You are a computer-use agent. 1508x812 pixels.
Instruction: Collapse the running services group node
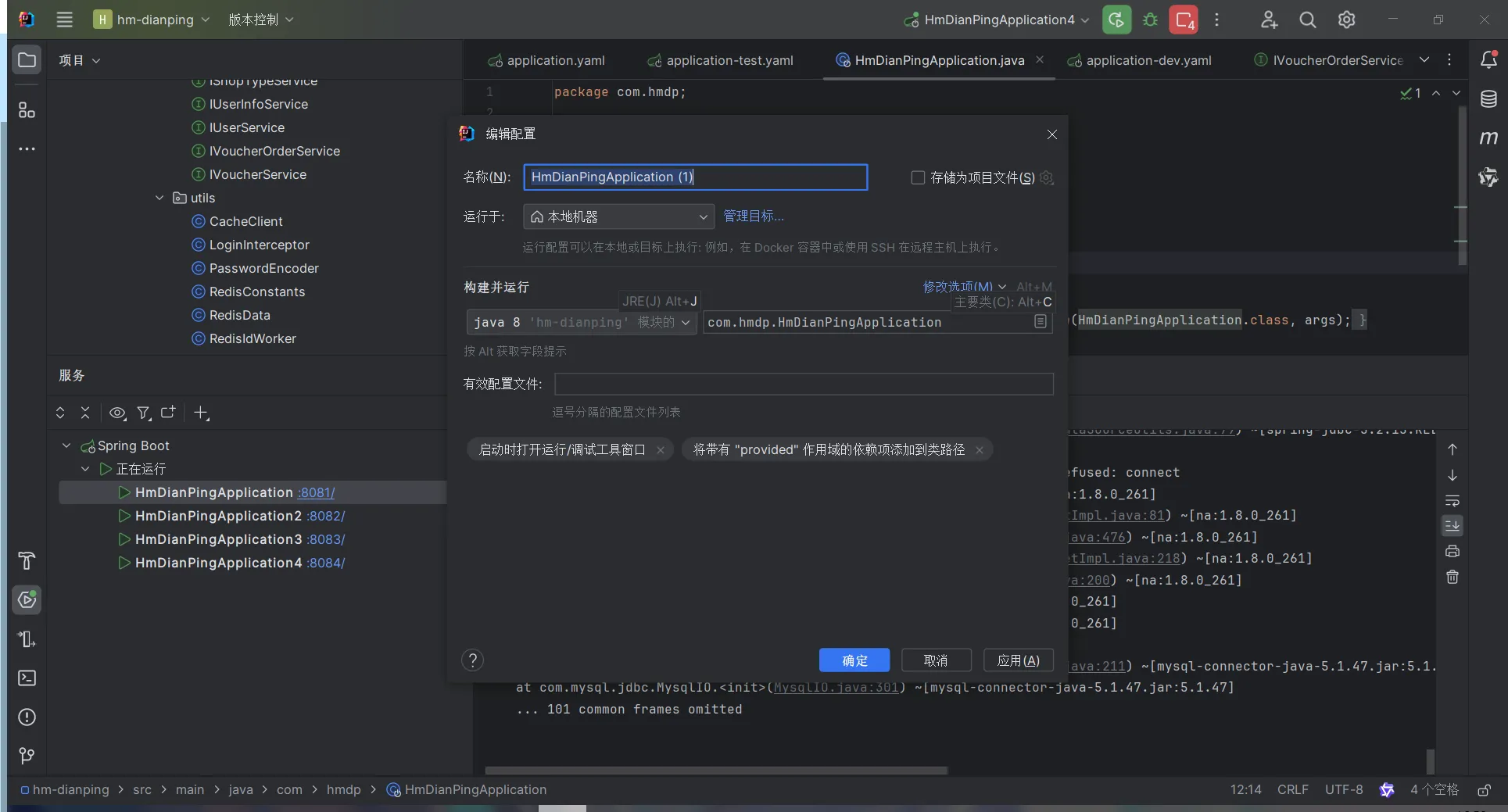[85, 469]
